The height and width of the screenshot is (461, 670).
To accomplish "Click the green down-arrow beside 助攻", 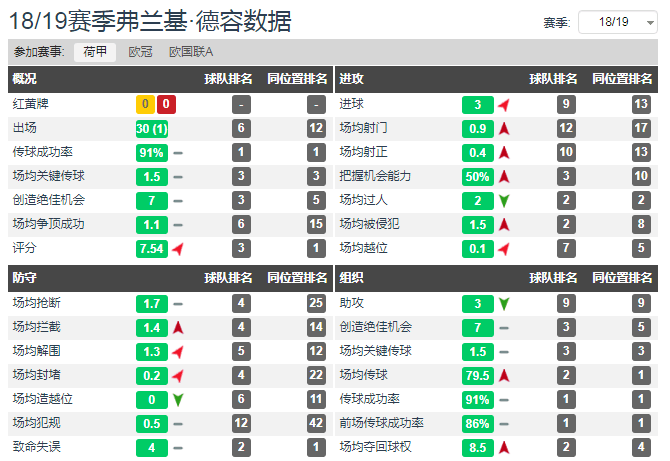I will coord(504,304).
